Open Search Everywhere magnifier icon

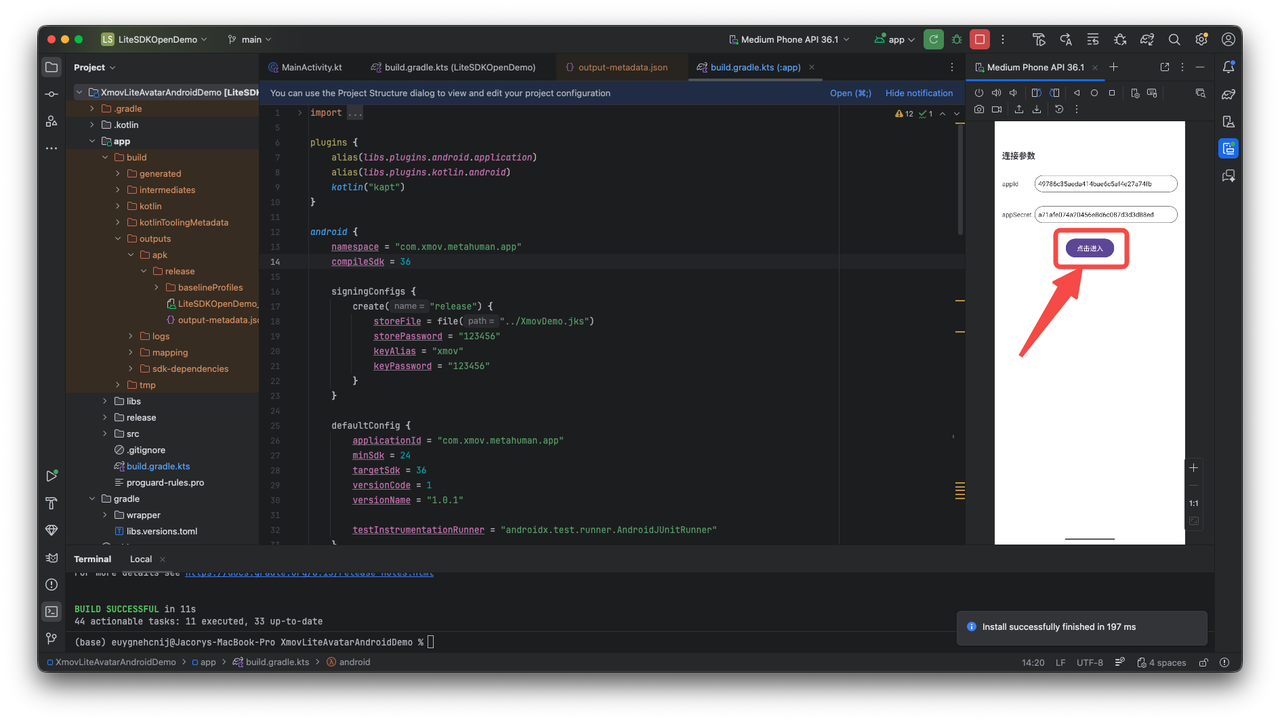pyautogui.click(x=1174, y=39)
